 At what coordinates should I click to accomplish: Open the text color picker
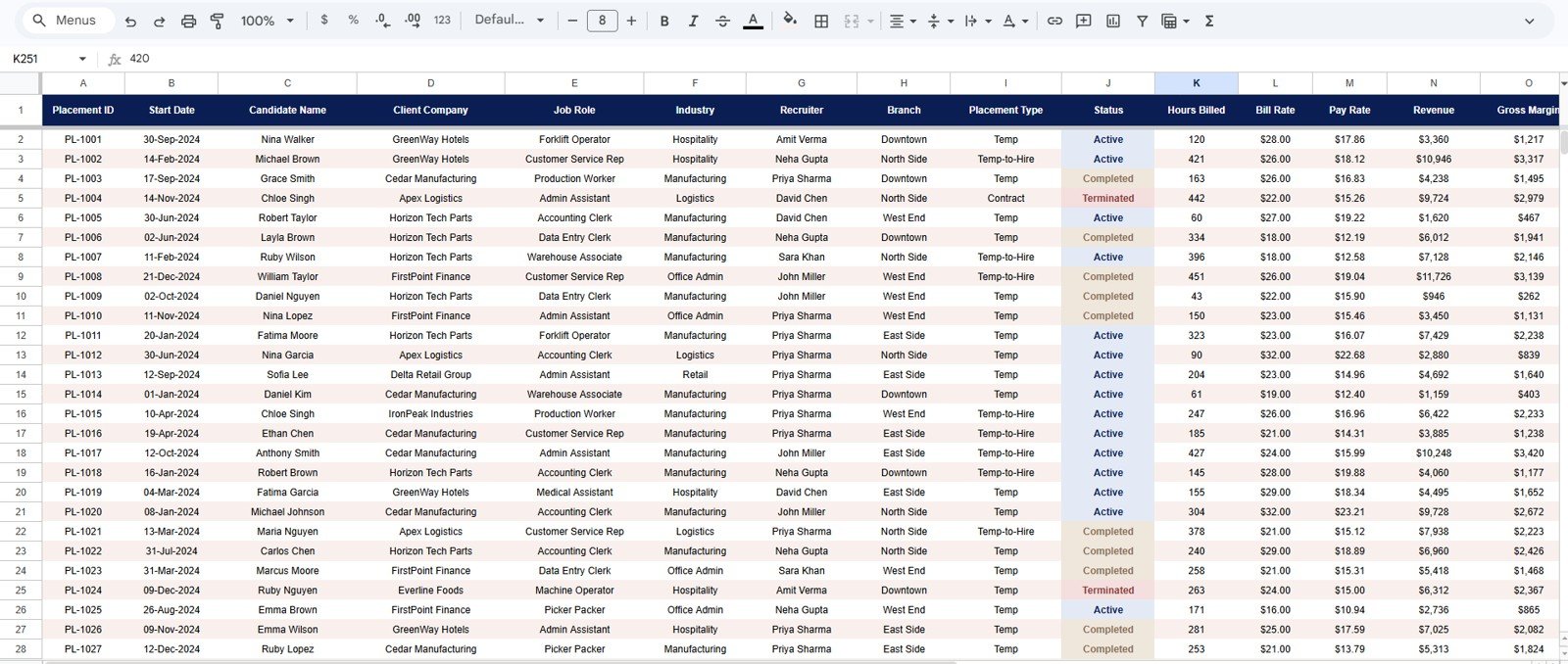click(753, 21)
